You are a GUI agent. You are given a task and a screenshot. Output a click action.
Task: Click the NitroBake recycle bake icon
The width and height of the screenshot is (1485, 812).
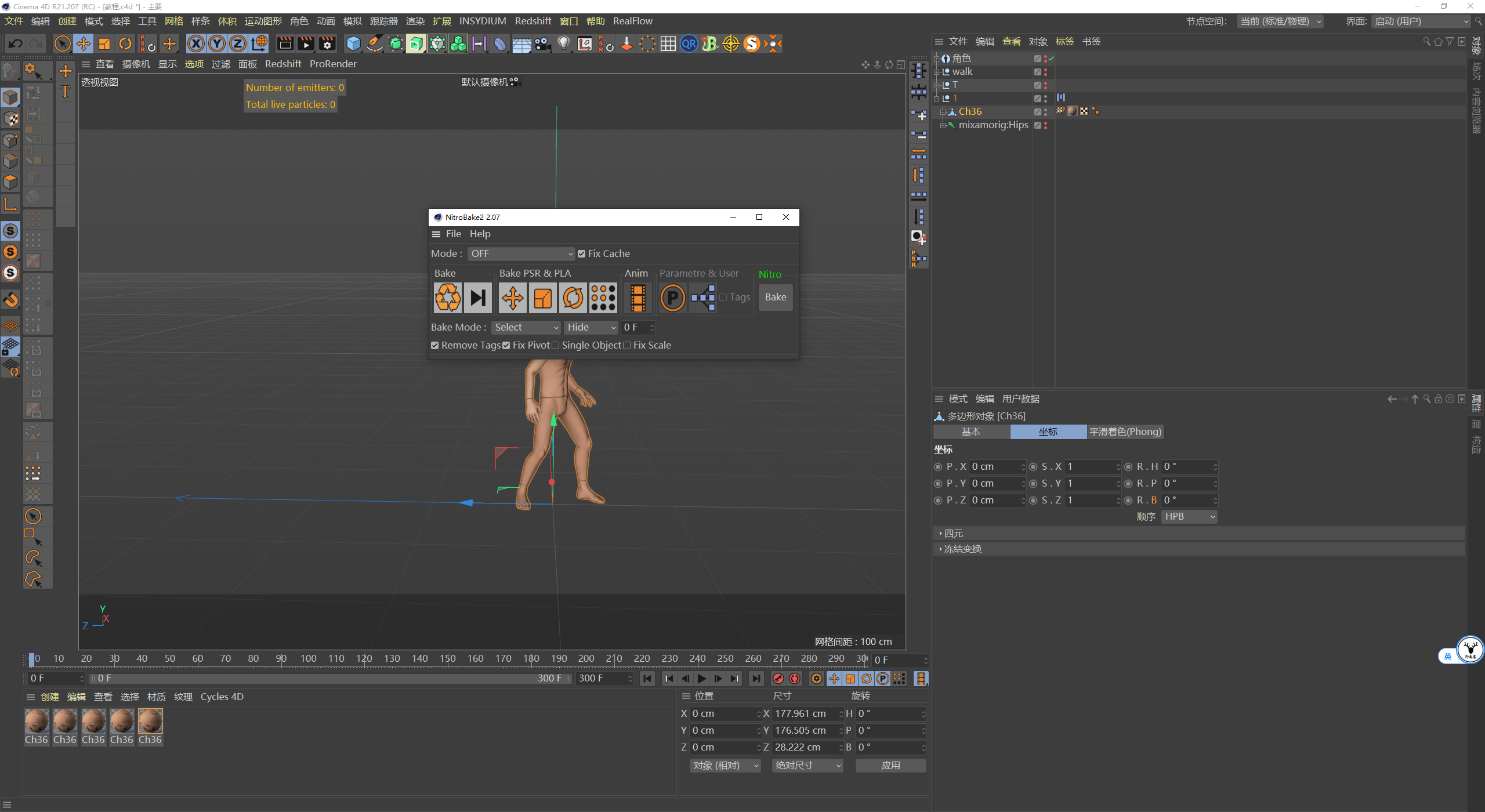[448, 298]
